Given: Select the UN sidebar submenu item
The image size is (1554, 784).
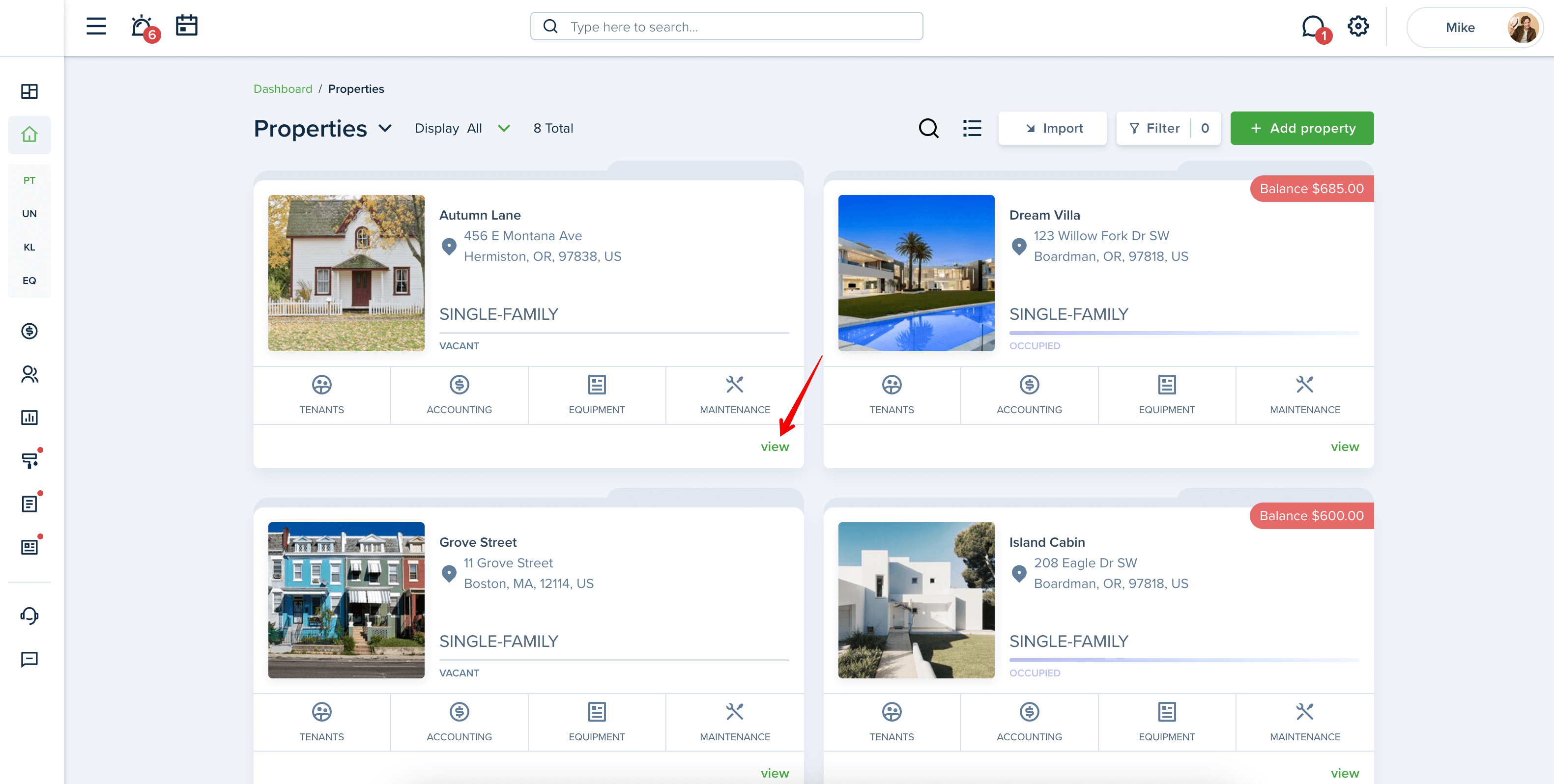Looking at the screenshot, I should click(29, 214).
